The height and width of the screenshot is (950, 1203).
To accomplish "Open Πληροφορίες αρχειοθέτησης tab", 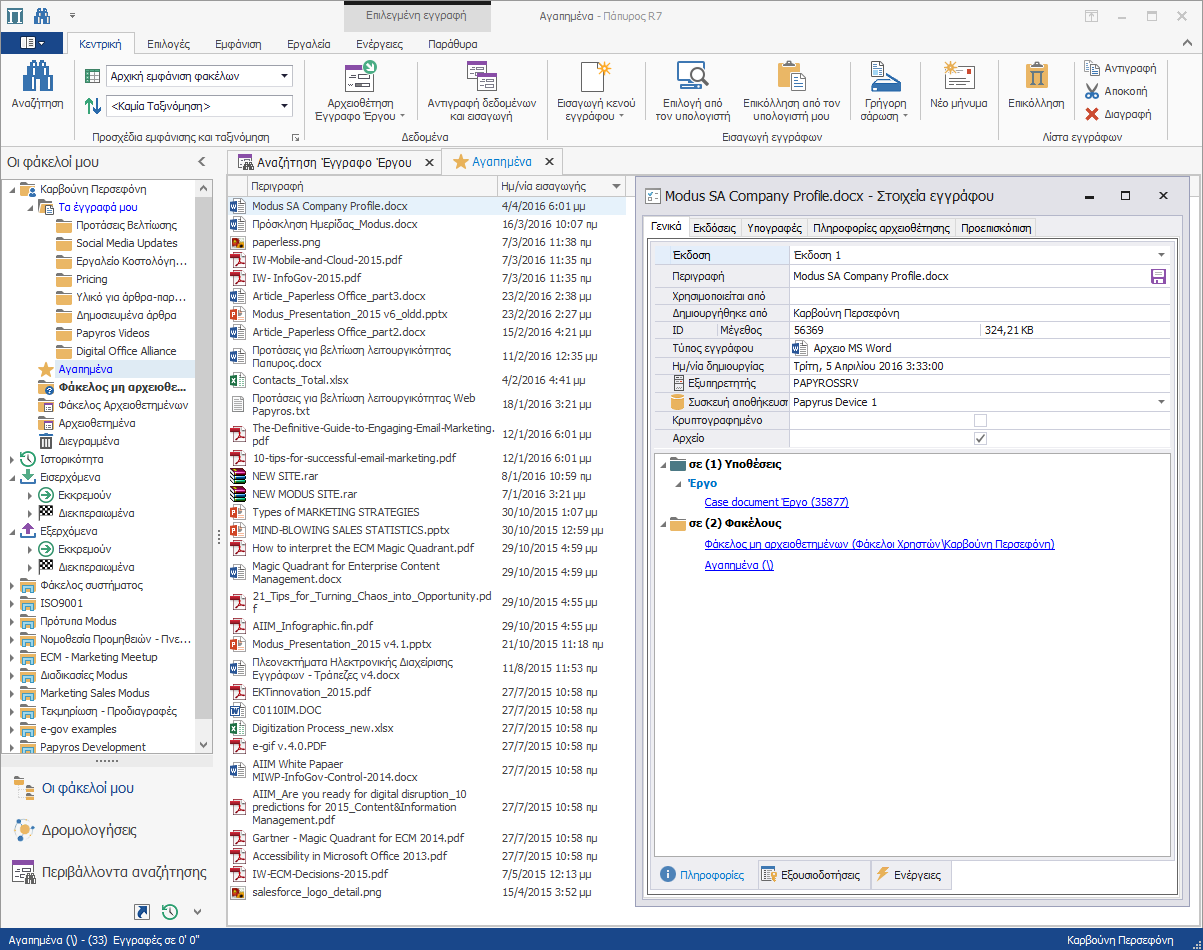I will click(x=881, y=228).
